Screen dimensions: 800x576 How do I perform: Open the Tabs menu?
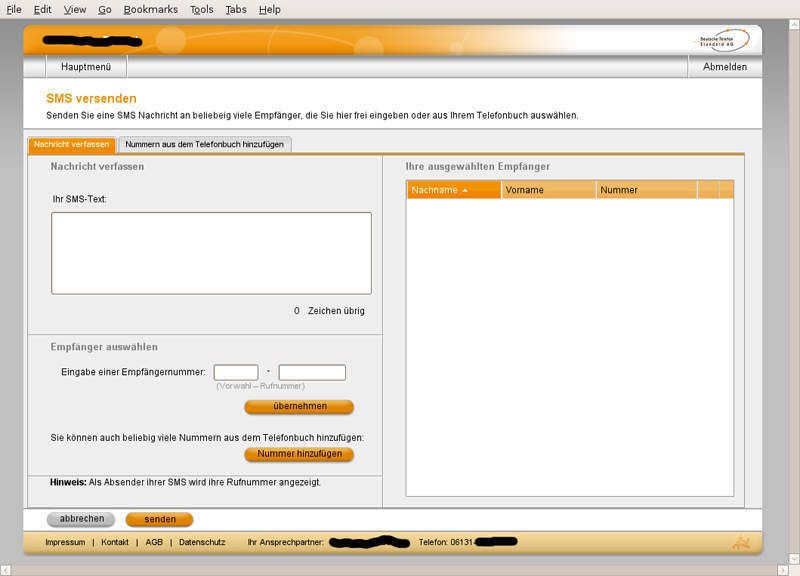236,9
